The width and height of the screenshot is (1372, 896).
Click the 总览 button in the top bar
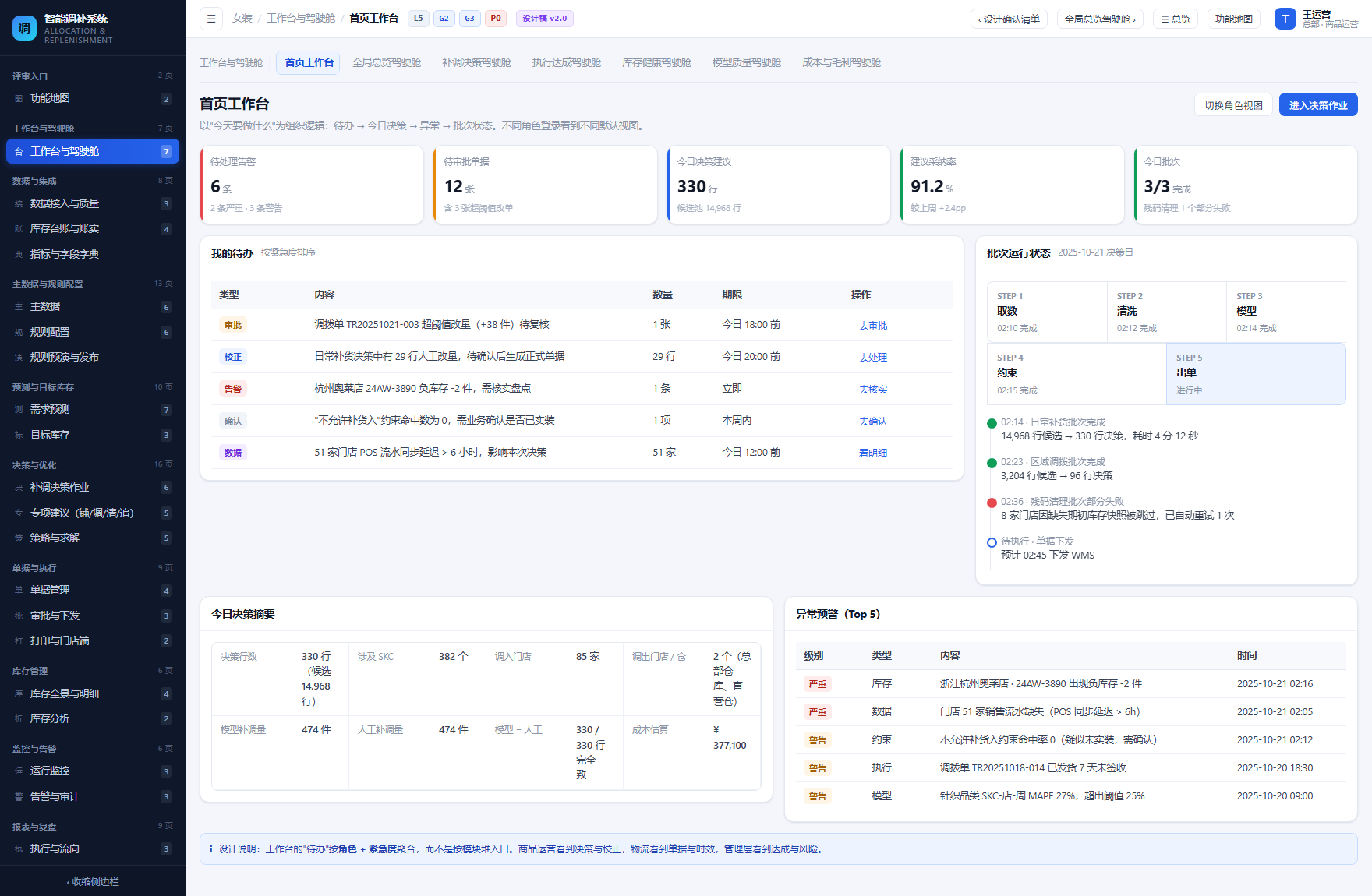pyautogui.click(x=1176, y=19)
